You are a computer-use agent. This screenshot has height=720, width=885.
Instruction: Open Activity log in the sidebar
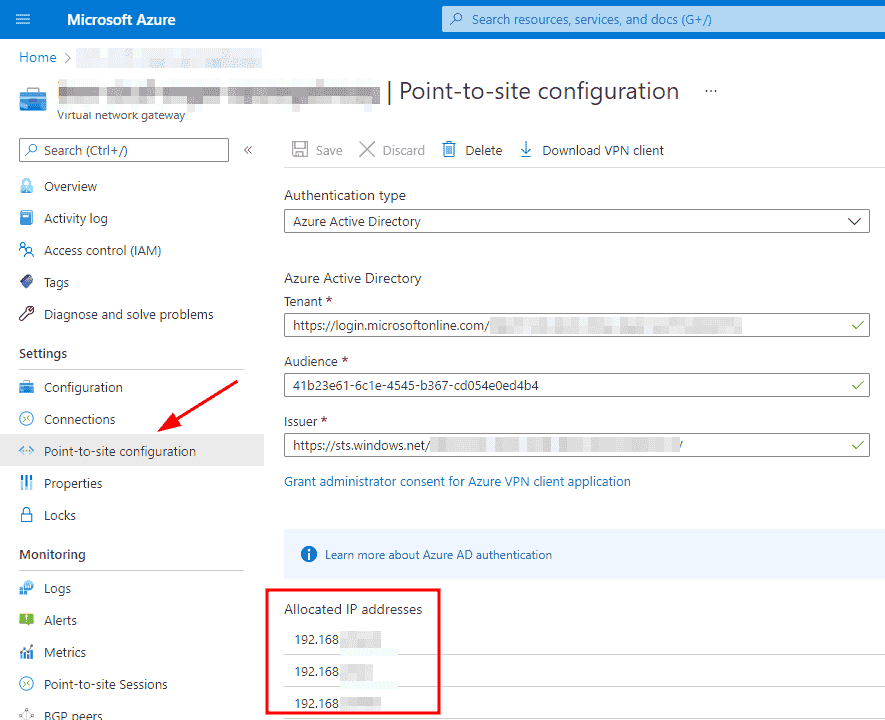(76, 218)
